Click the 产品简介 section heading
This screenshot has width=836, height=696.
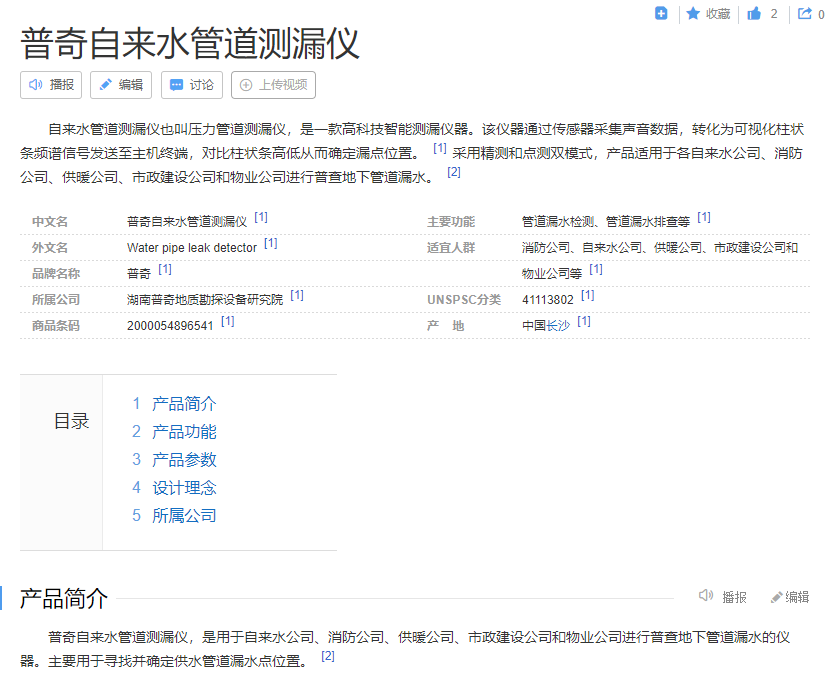[64, 598]
